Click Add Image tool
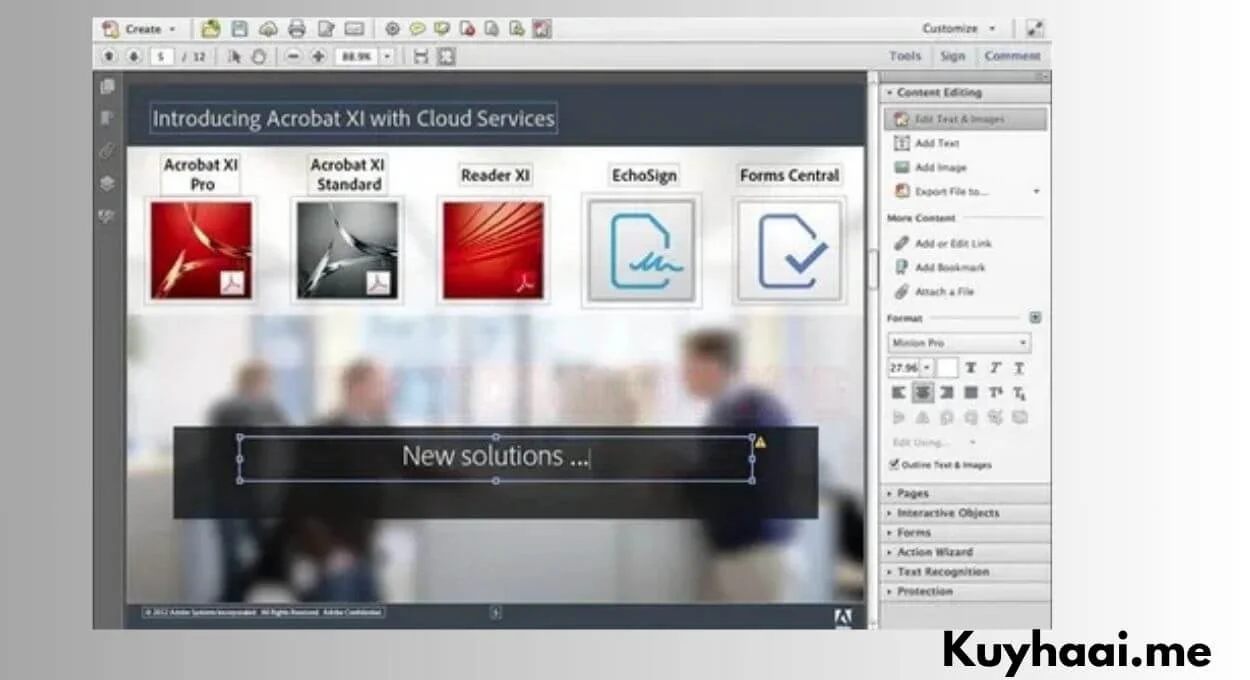 tap(930, 167)
